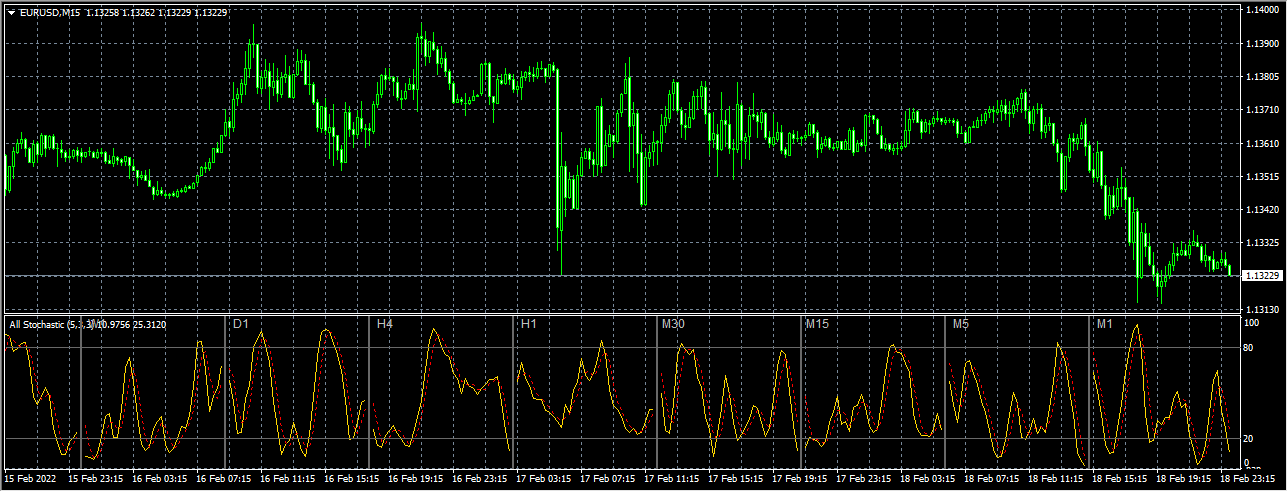Image resolution: width=1288 pixels, height=492 pixels.
Task: Click the 1.13420 price axis label
Action: coord(1262,210)
